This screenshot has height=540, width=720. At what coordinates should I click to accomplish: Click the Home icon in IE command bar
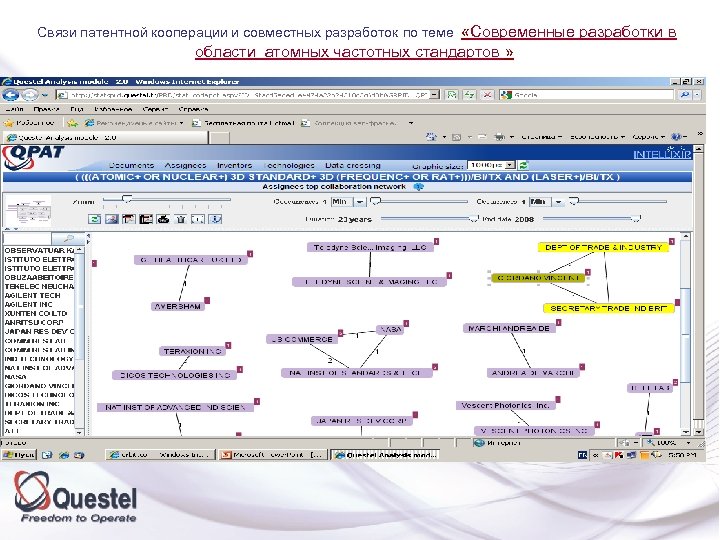[x=431, y=137]
